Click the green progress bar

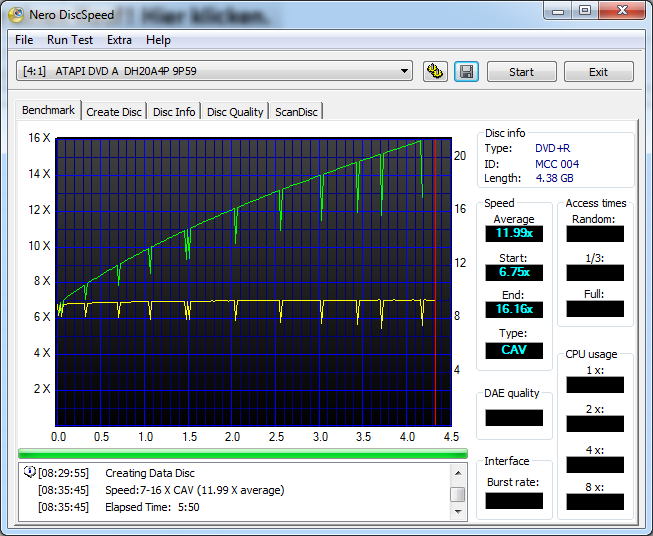pos(243,454)
